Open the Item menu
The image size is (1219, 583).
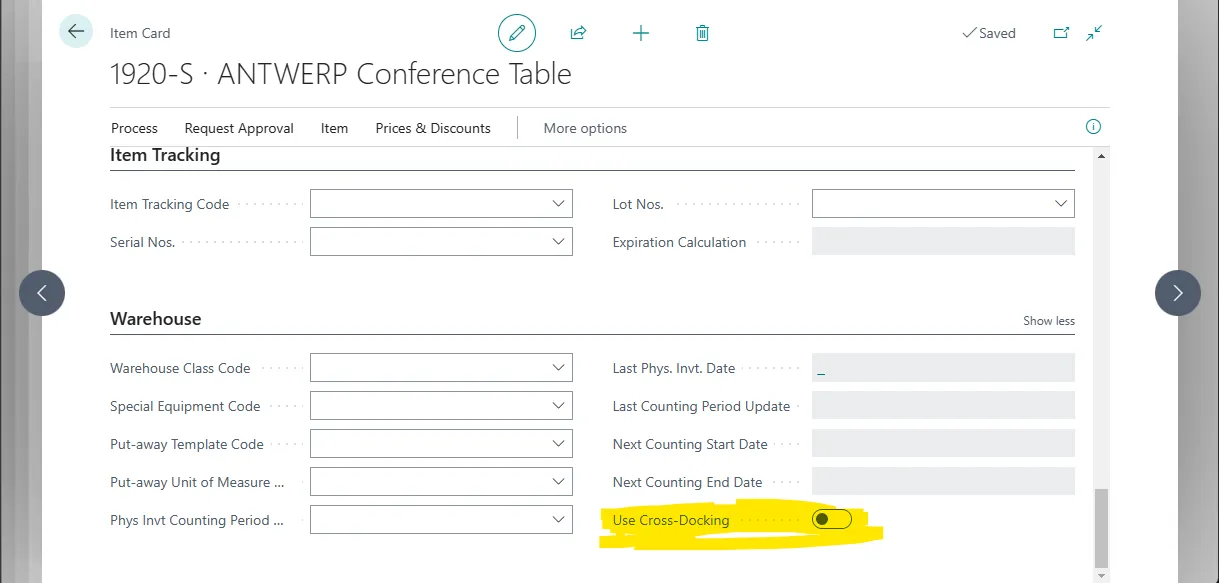(x=334, y=128)
